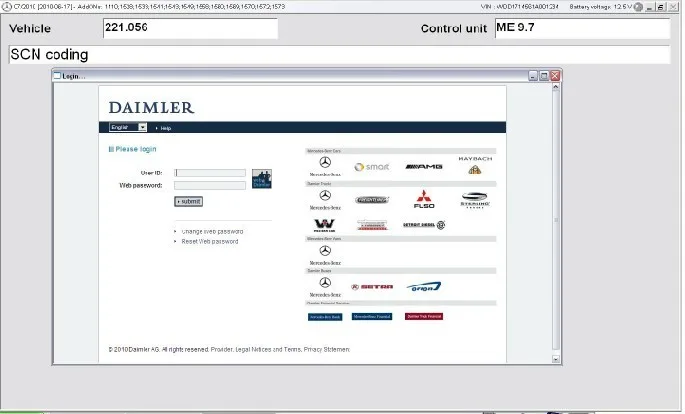The image size is (685, 414).
Task: Click the 'Web password:' label
Action: [141, 186]
